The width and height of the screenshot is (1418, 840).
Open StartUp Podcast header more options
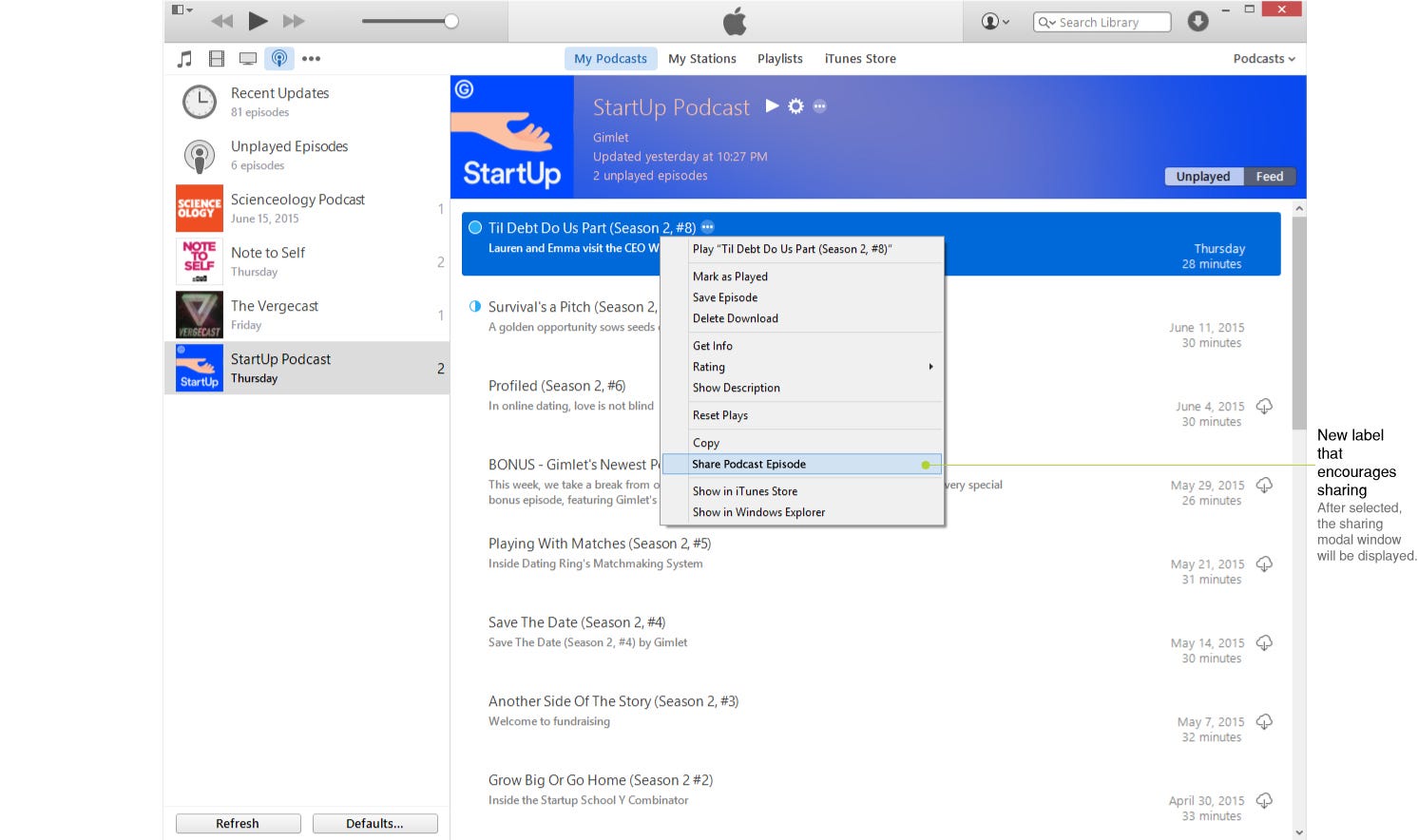819,106
